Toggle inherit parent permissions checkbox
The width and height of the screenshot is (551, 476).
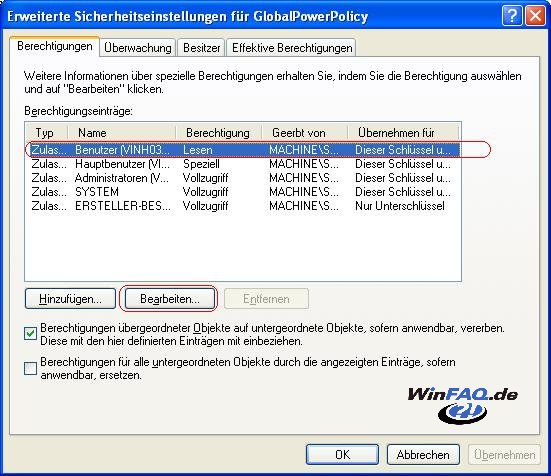coord(31,333)
